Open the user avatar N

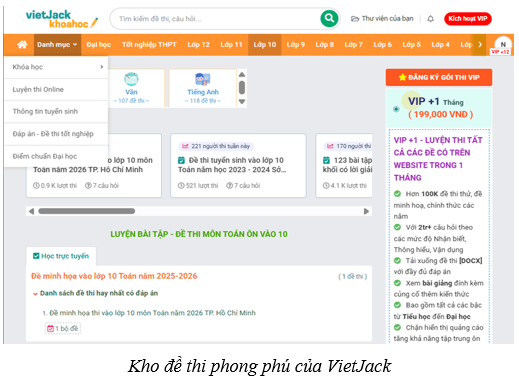coord(503,44)
